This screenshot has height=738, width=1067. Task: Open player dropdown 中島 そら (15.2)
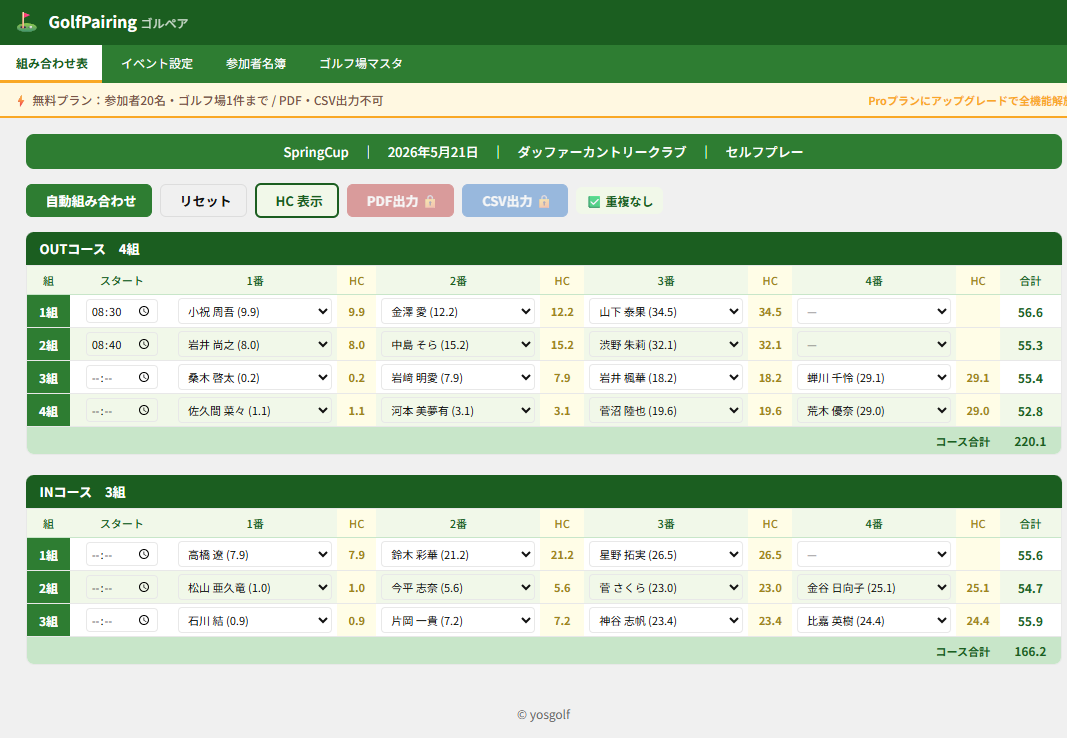pos(458,344)
